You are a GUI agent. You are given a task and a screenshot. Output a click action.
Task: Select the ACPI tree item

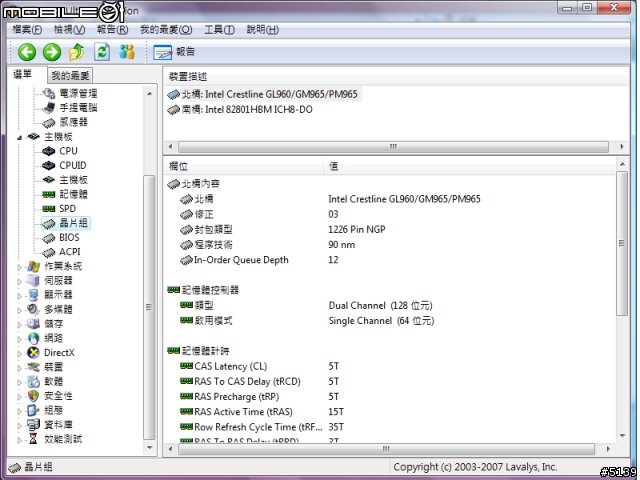(61, 252)
